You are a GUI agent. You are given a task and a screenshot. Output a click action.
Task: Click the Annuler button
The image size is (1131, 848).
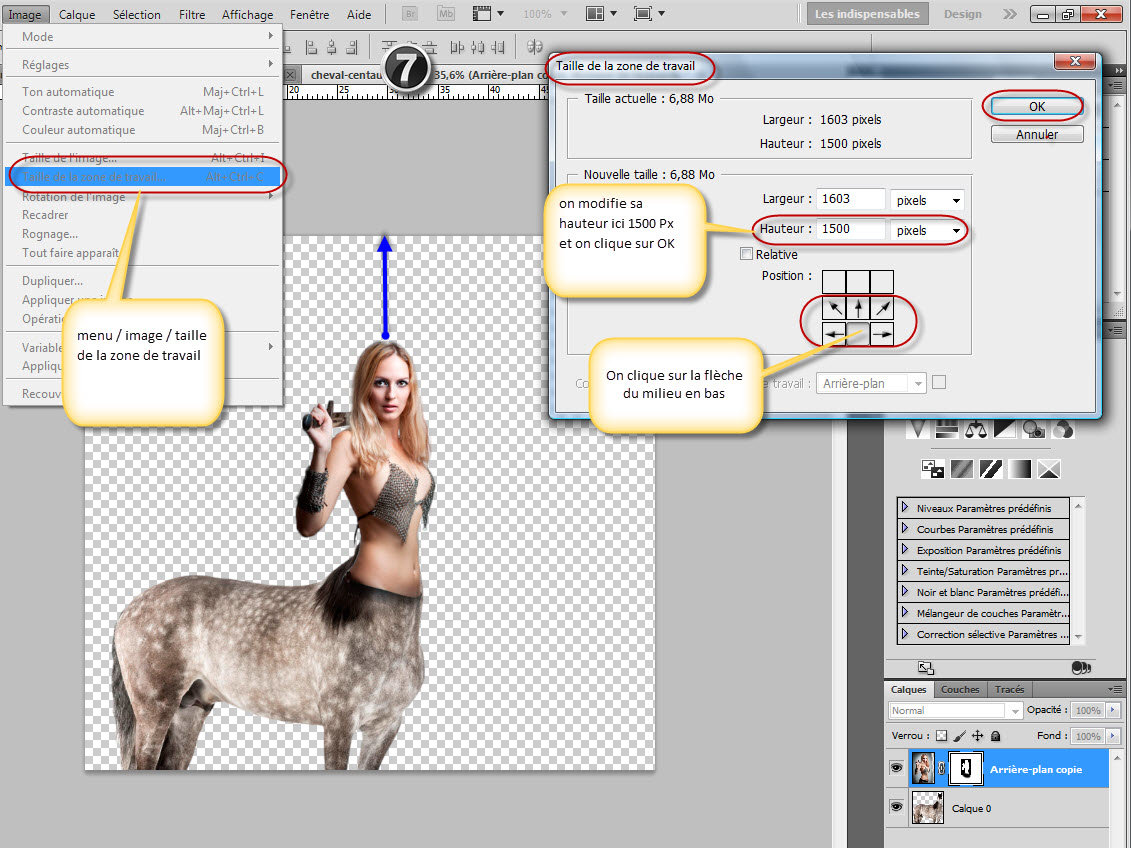(1037, 134)
